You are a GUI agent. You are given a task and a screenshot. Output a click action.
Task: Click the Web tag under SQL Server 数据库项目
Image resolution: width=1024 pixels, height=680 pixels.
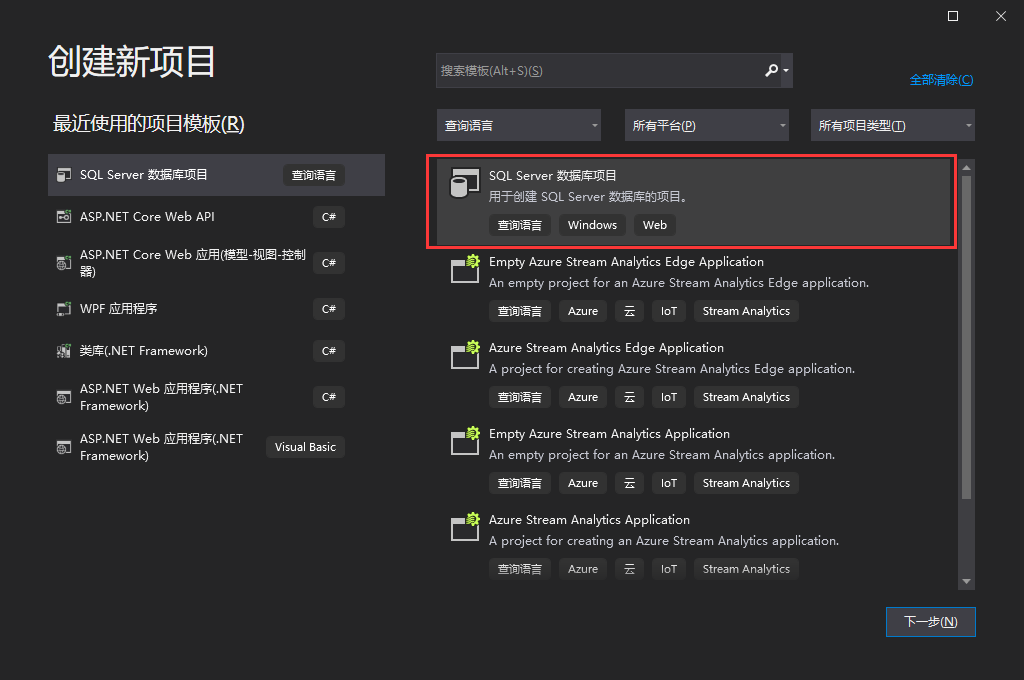tap(654, 225)
